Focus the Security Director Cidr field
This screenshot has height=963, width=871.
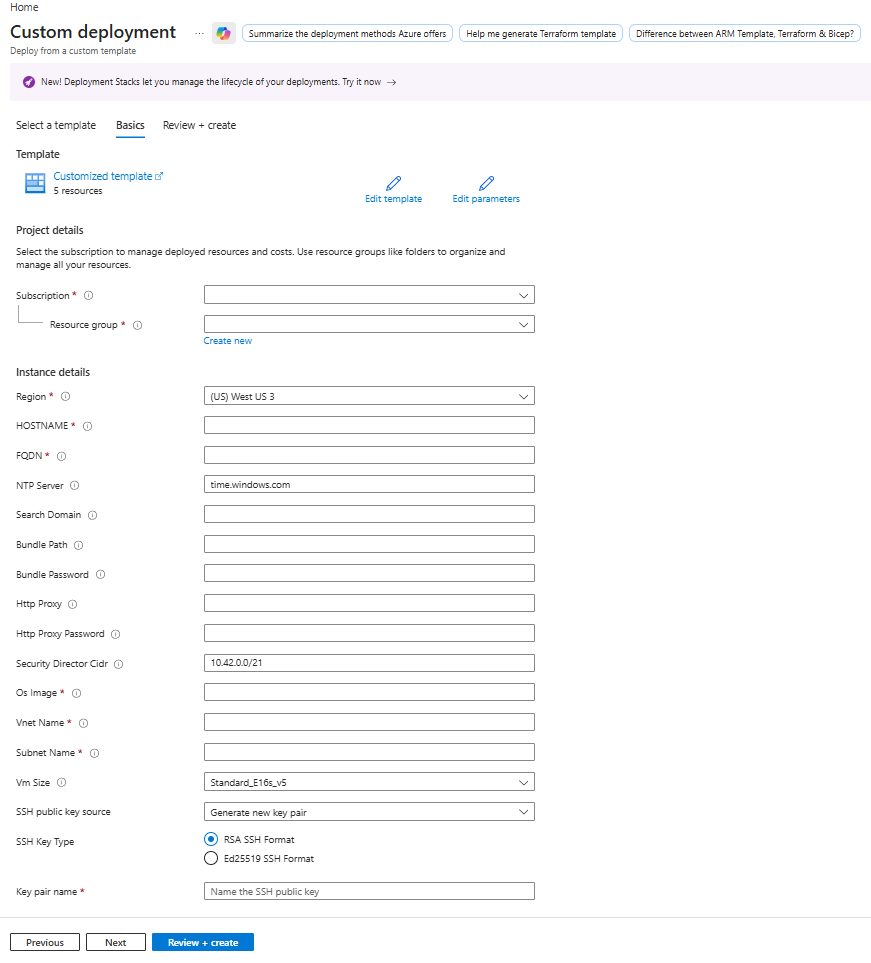pos(369,663)
